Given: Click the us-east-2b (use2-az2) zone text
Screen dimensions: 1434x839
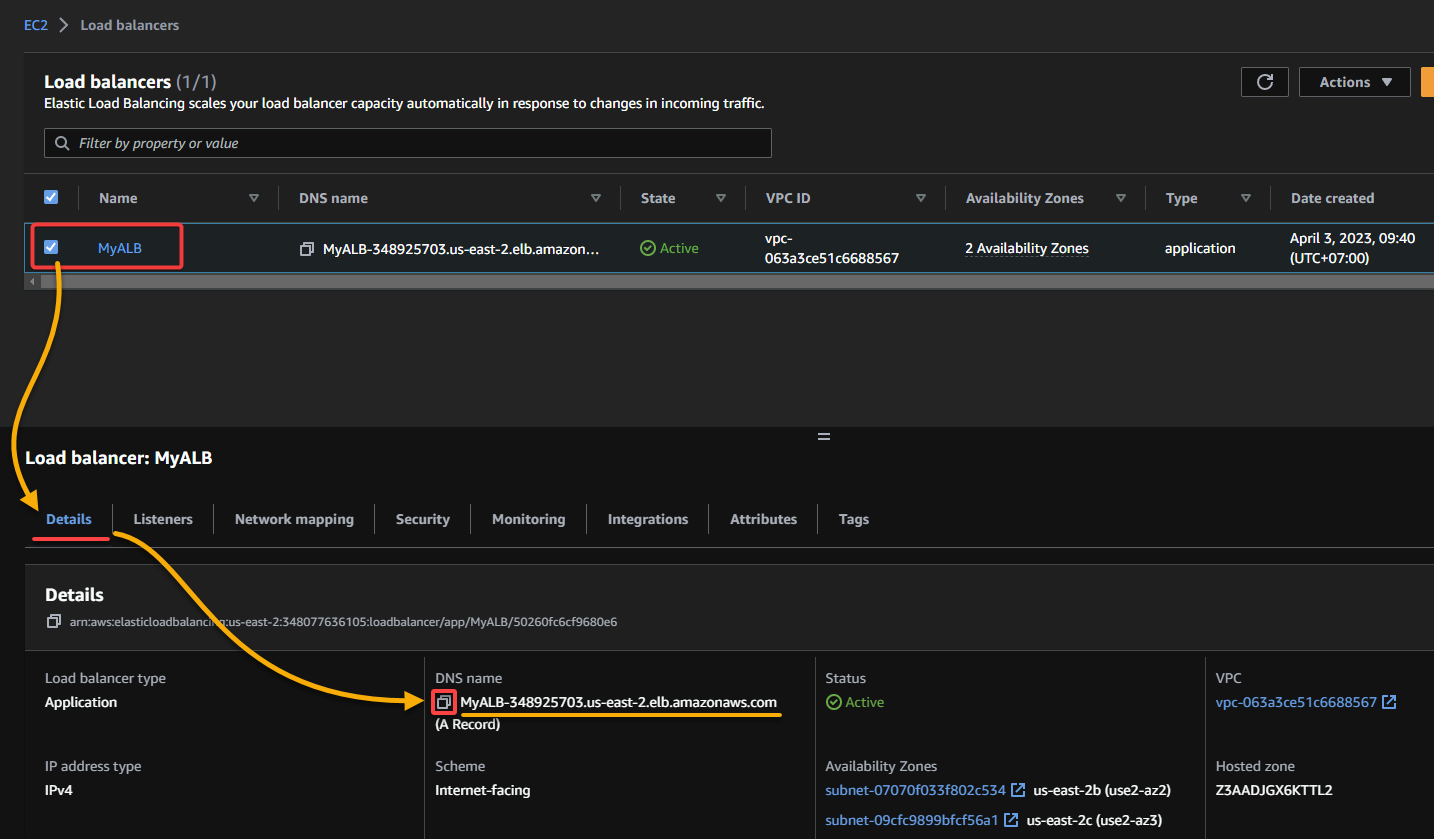Looking at the screenshot, I should (1102, 790).
